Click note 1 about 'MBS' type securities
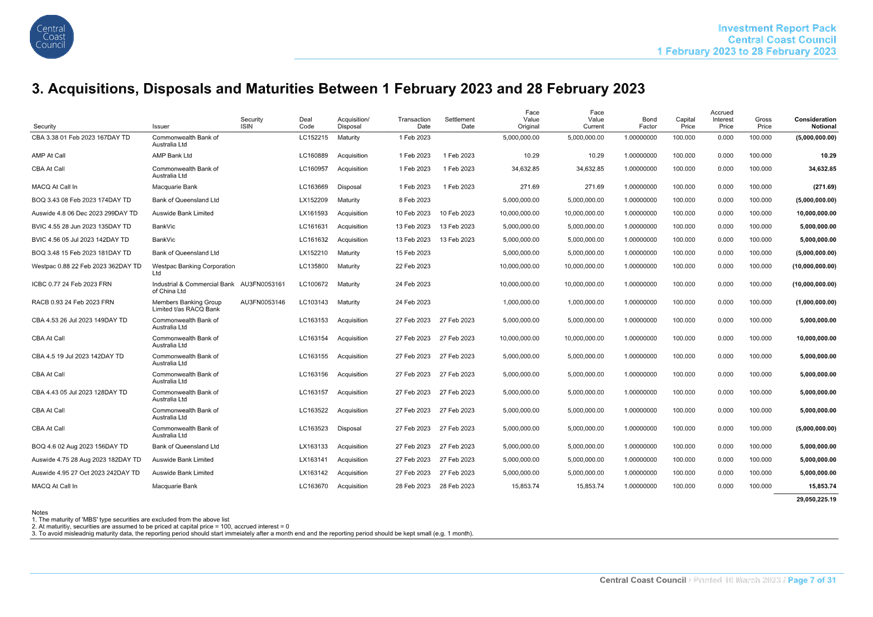The image size is (873, 617). (x=130, y=520)
